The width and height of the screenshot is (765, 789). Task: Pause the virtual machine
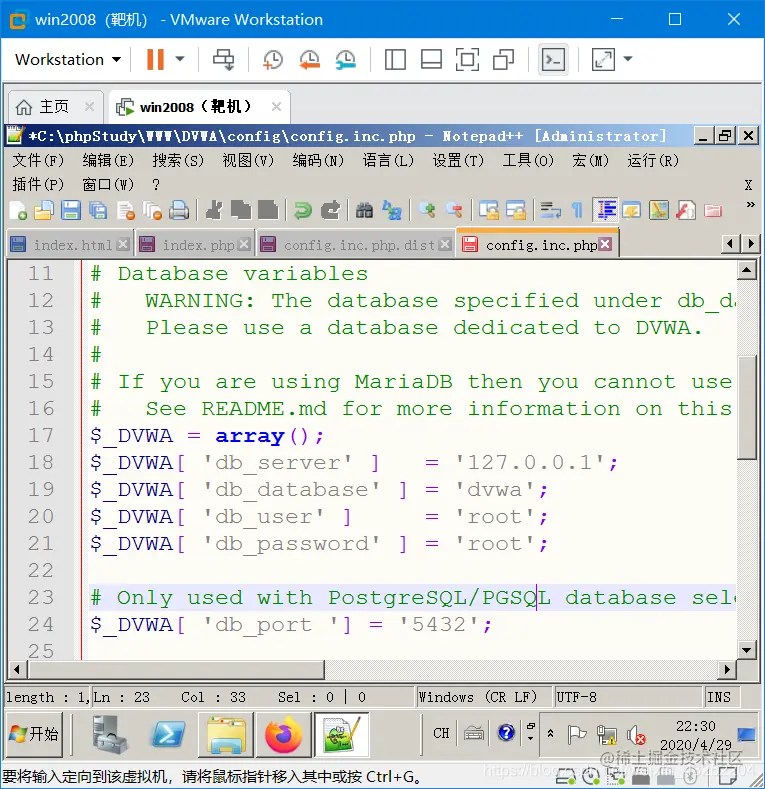[156, 59]
